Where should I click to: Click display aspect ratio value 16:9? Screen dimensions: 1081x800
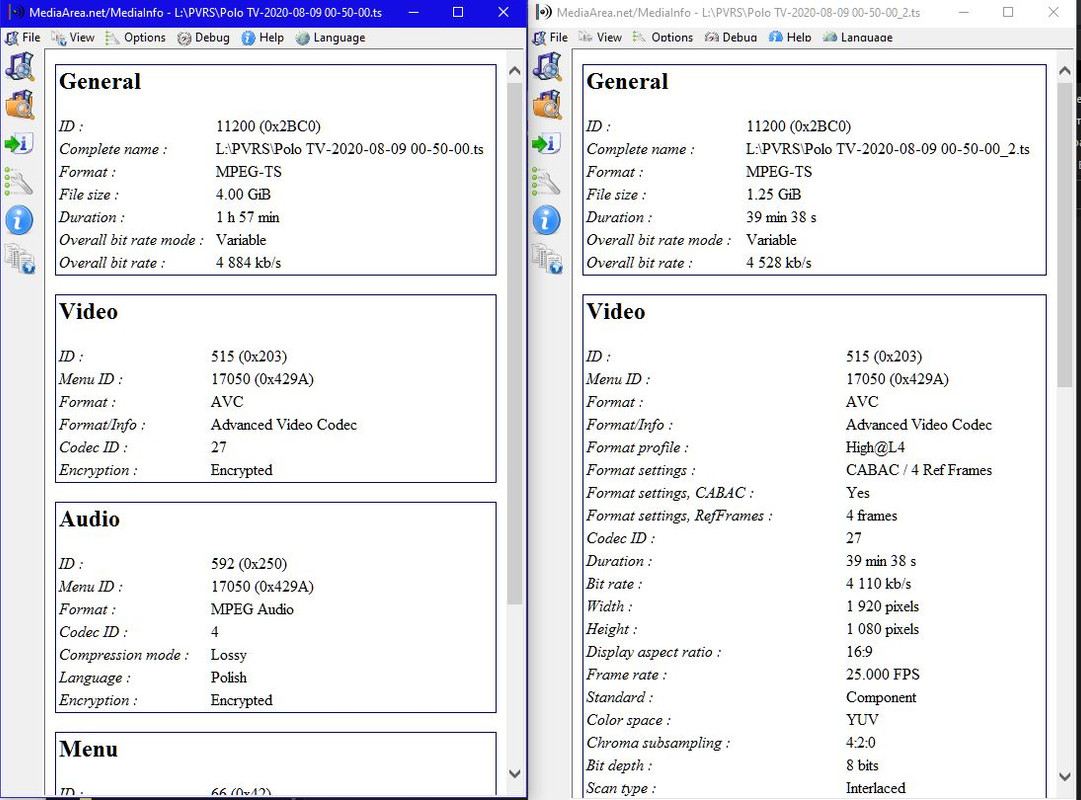click(859, 652)
